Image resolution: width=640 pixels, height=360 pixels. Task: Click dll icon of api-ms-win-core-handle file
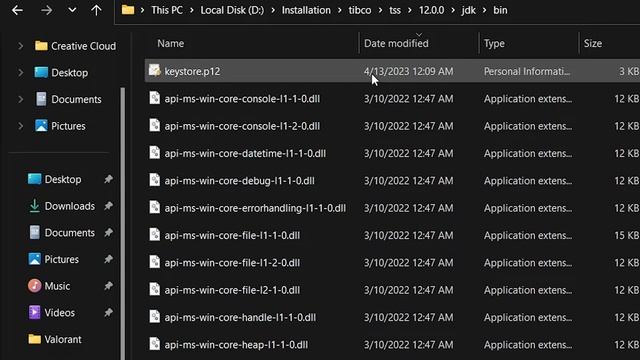154,317
